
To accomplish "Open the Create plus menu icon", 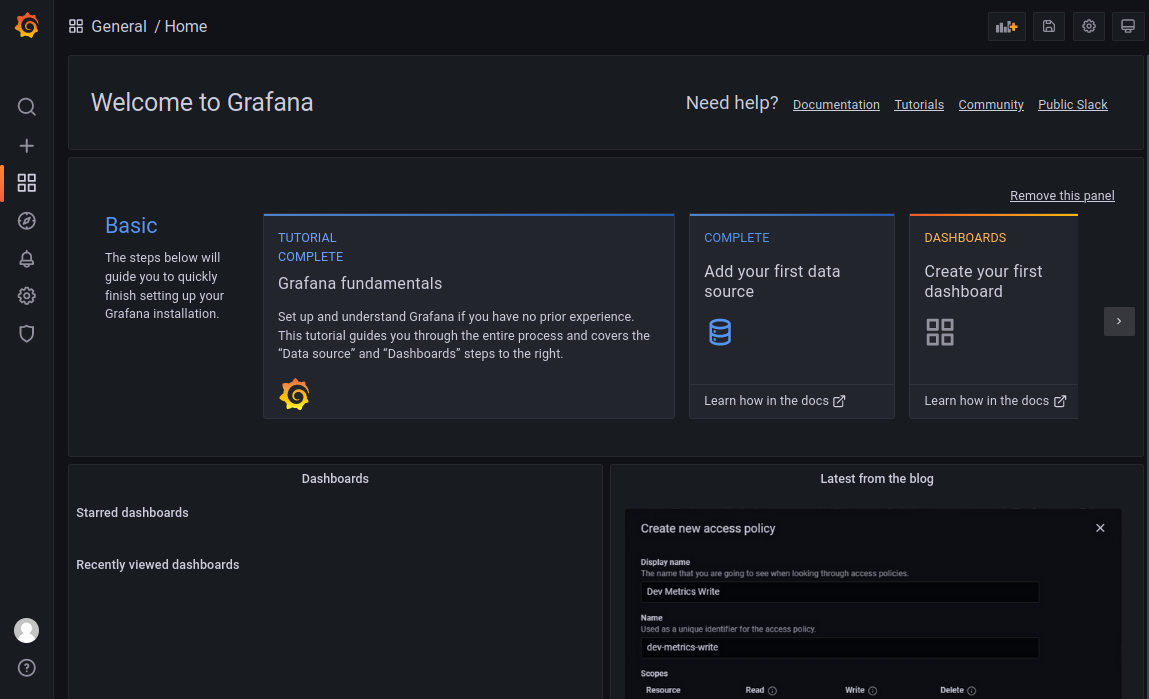I will point(26,146).
